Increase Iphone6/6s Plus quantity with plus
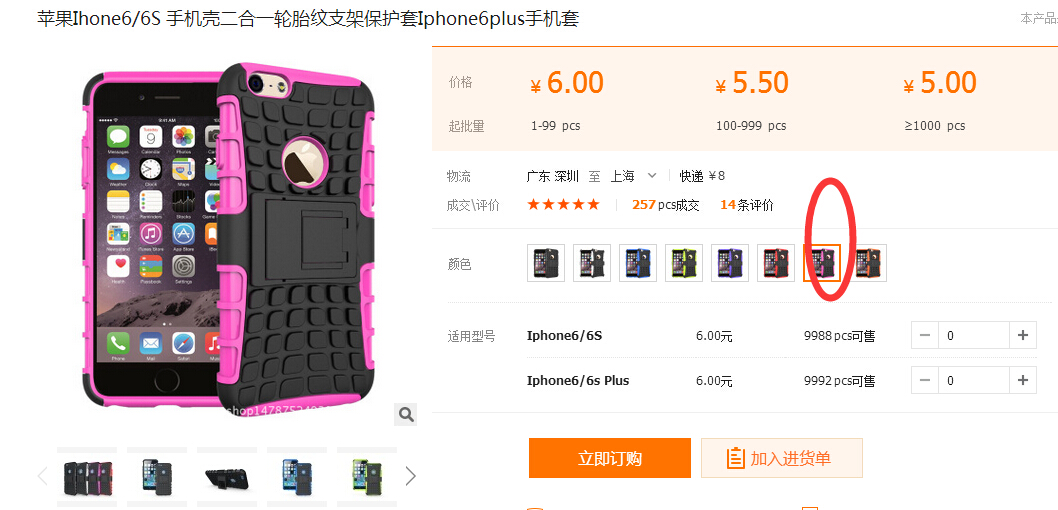 click(1023, 380)
